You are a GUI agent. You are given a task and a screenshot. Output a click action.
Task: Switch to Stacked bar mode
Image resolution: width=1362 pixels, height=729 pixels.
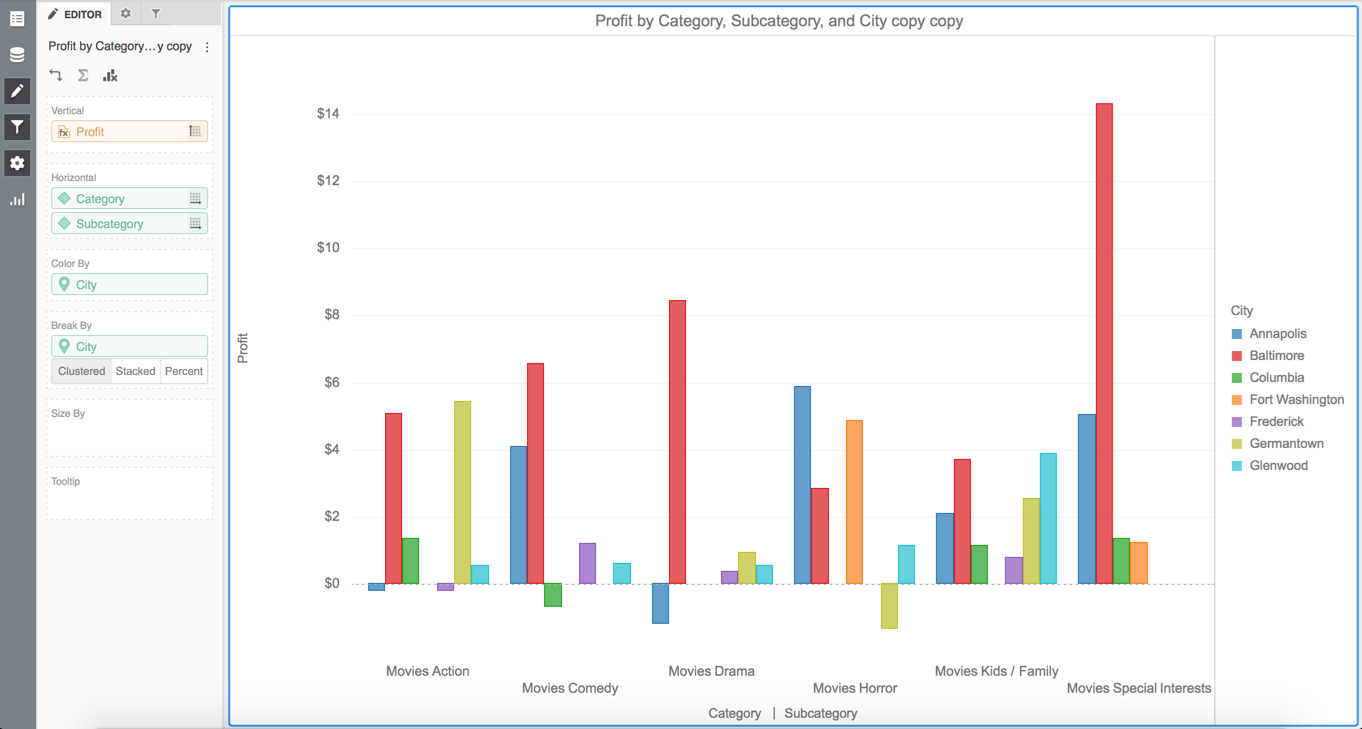point(135,371)
